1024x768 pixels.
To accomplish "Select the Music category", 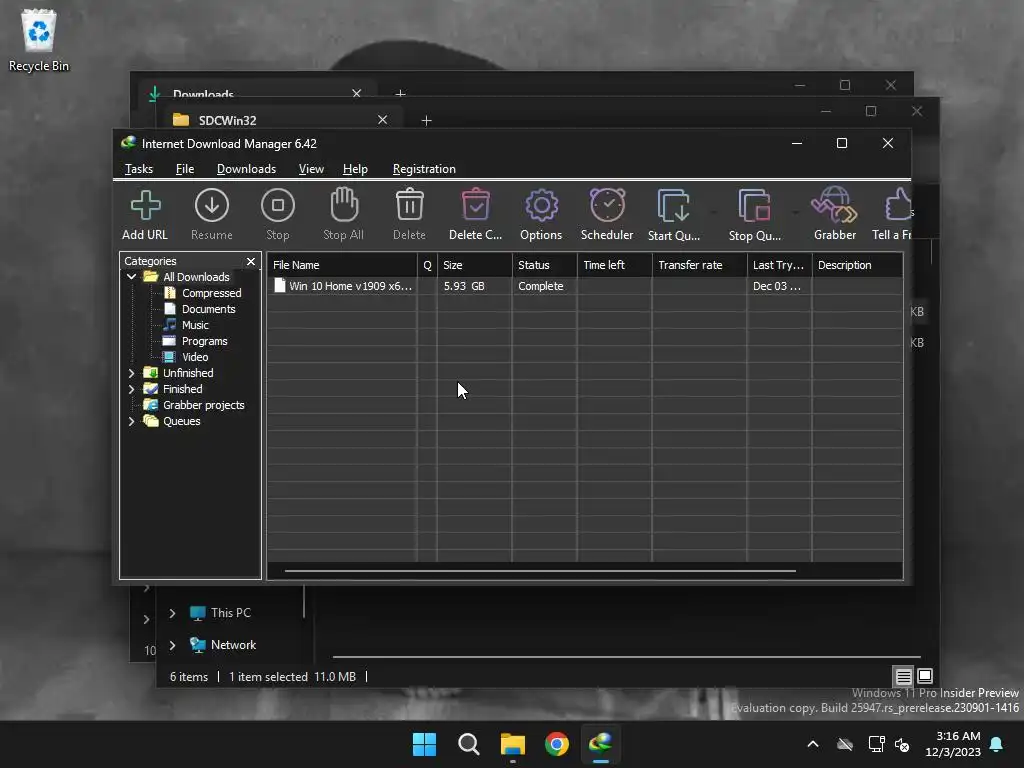I will click(x=195, y=325).
